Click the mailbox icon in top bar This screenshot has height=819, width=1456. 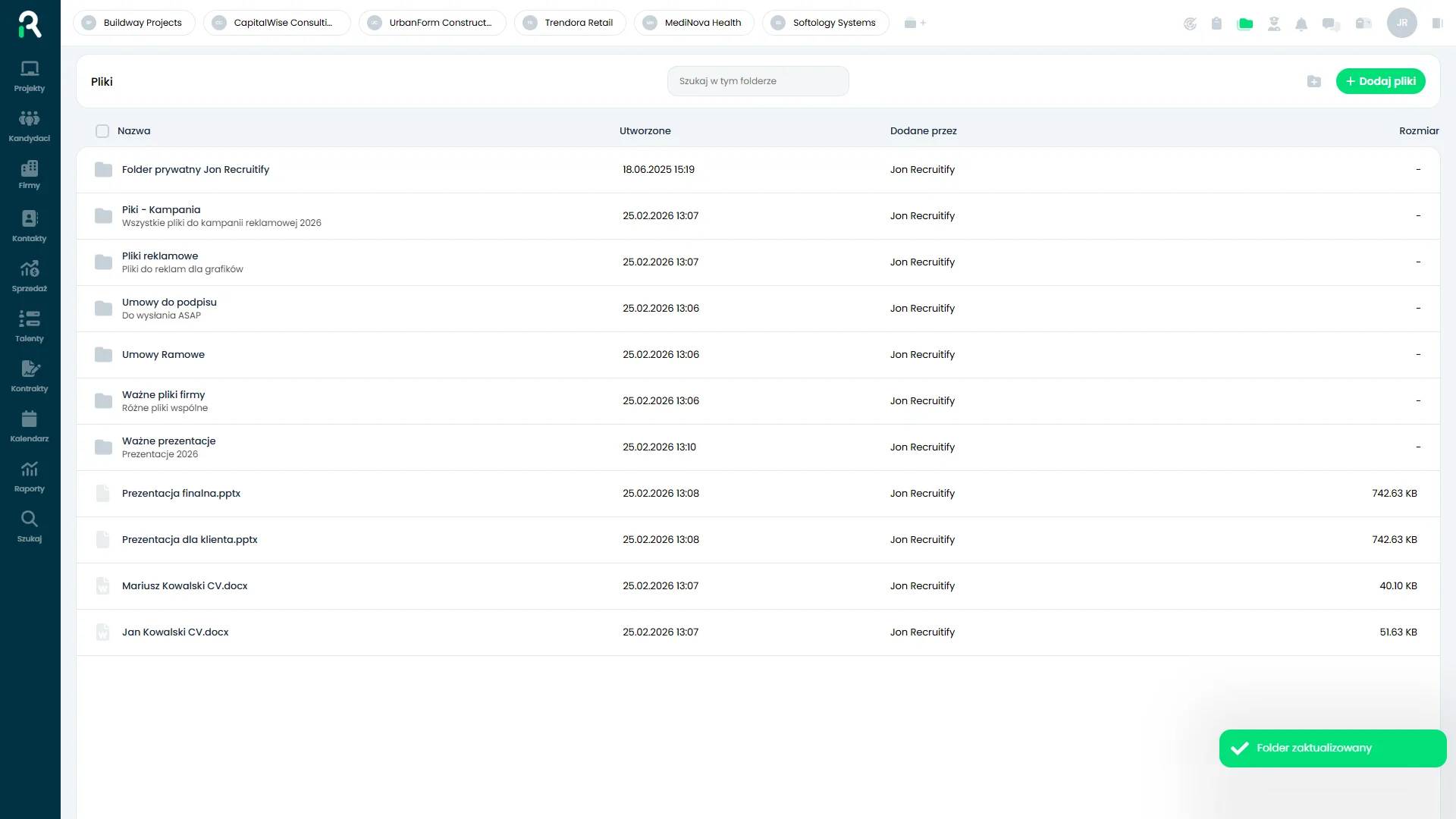[x=1363, y=24]
